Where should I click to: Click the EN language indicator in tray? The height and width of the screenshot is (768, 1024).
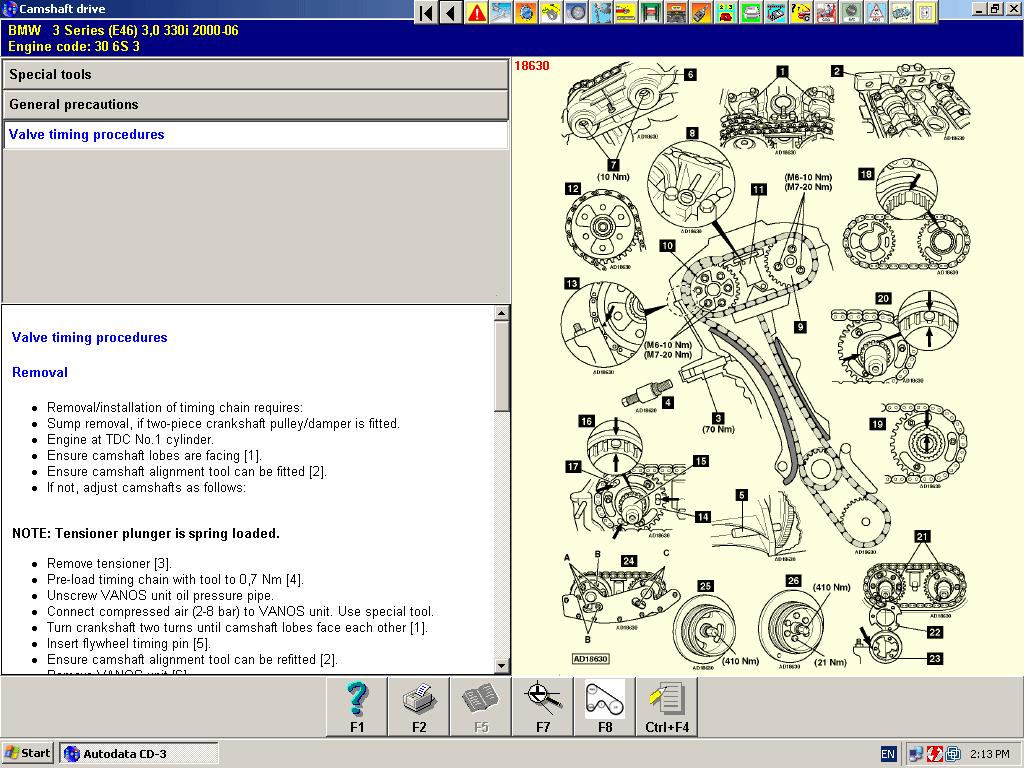[x=888, y=754]
